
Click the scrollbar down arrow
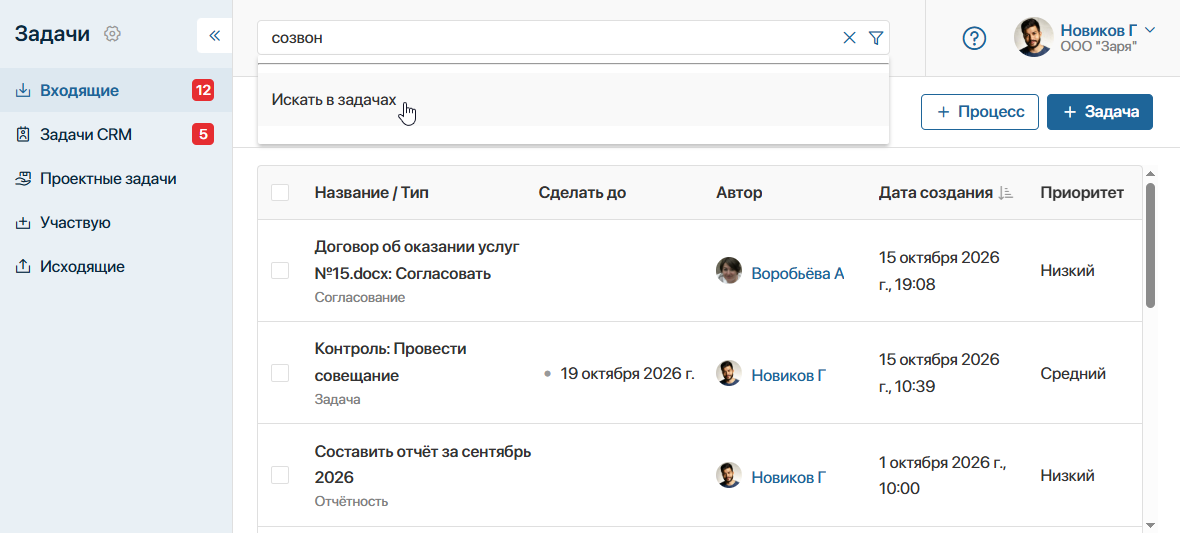tap(1150, 524)
